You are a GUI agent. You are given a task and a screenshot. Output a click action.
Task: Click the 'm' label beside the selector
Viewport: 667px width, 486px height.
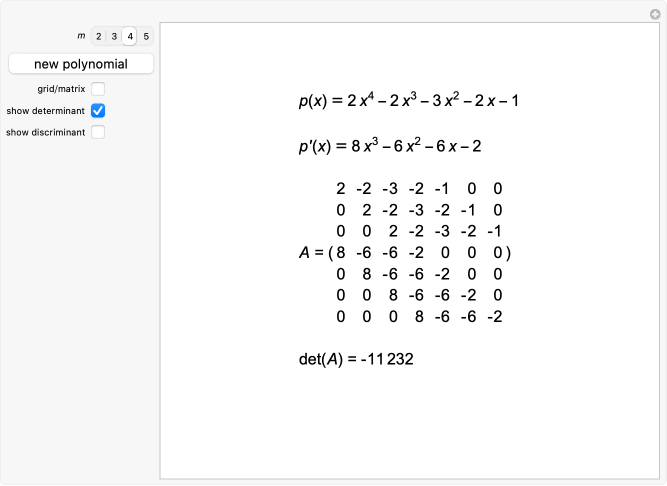point(81,36)
